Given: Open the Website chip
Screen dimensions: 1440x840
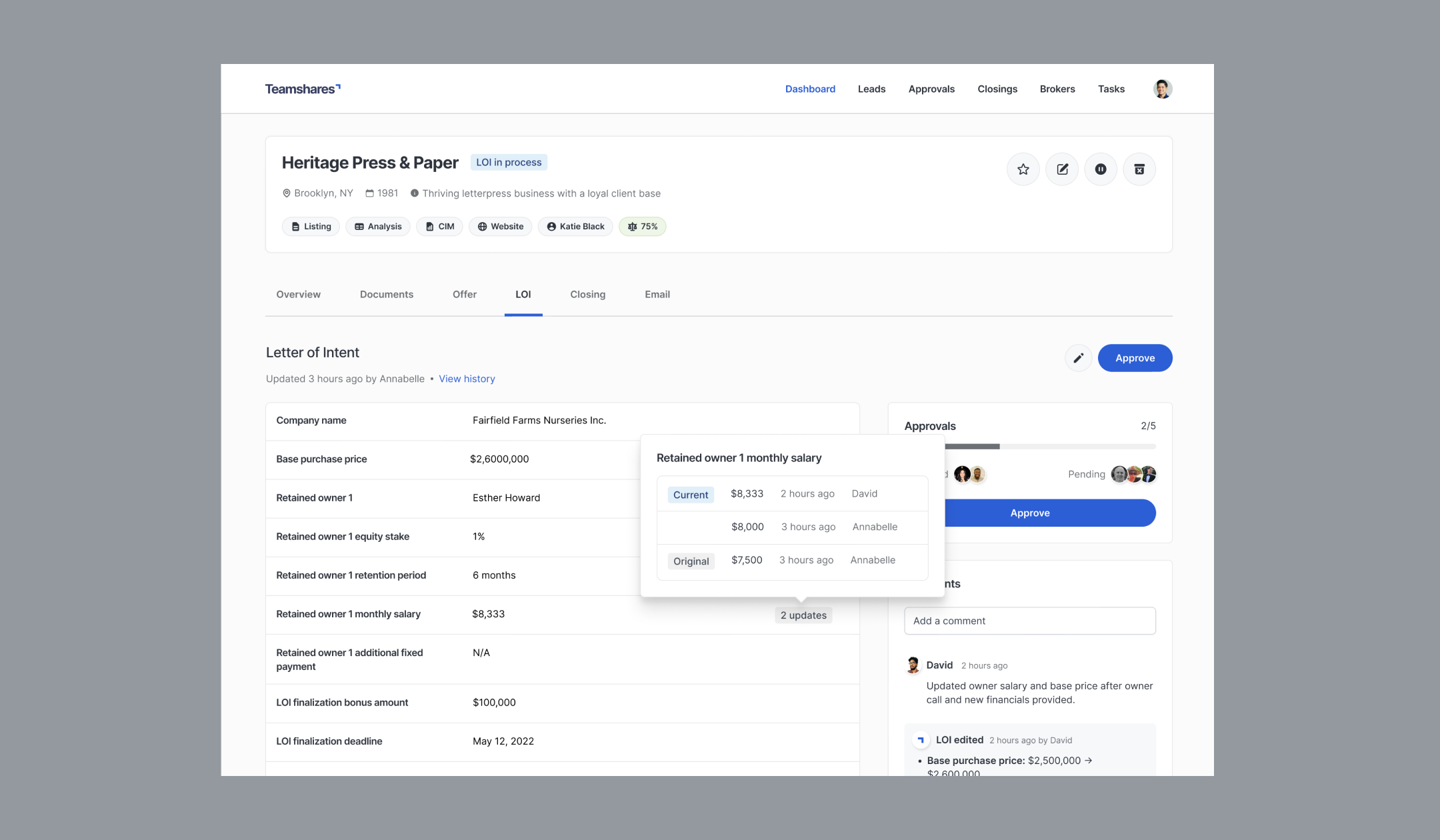Looking at the screenshot, I should (x=501, y=227).
